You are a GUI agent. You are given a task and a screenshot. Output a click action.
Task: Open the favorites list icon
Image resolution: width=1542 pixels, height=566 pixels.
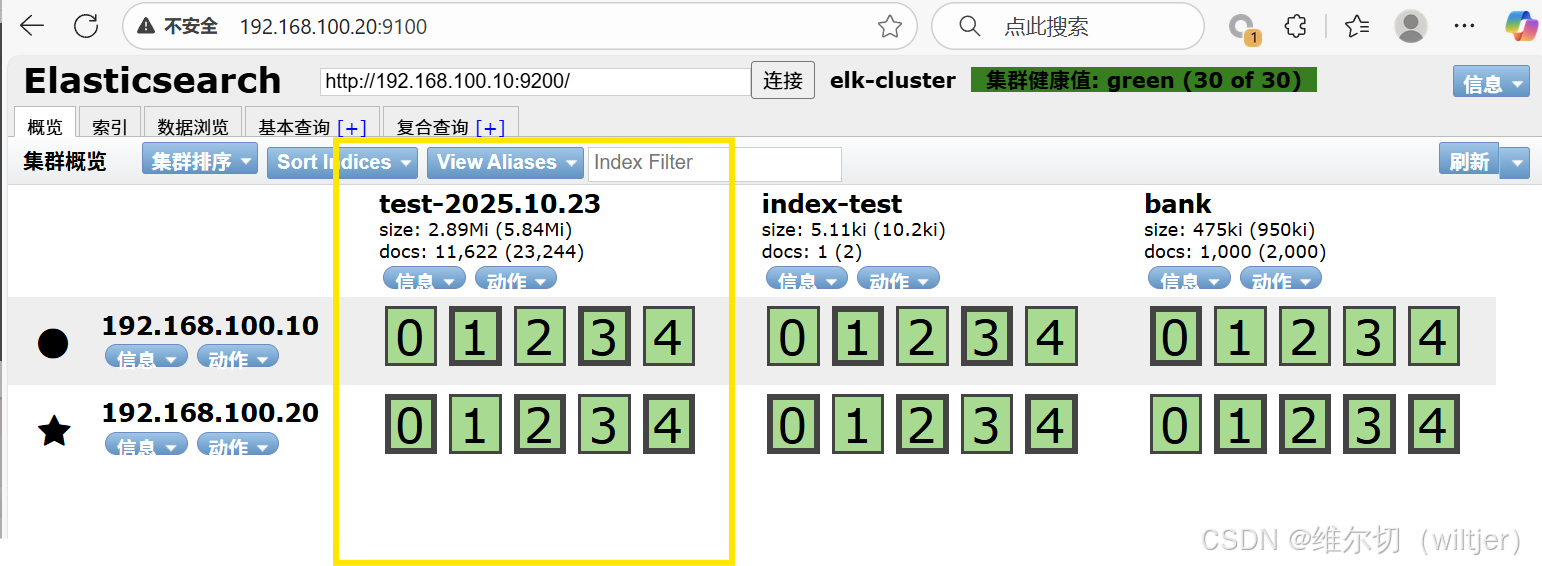[x=1356, y=26]
